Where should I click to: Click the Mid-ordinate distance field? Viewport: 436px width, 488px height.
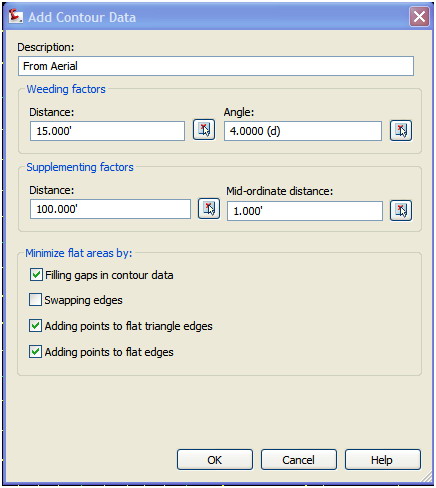click(305, 211)
